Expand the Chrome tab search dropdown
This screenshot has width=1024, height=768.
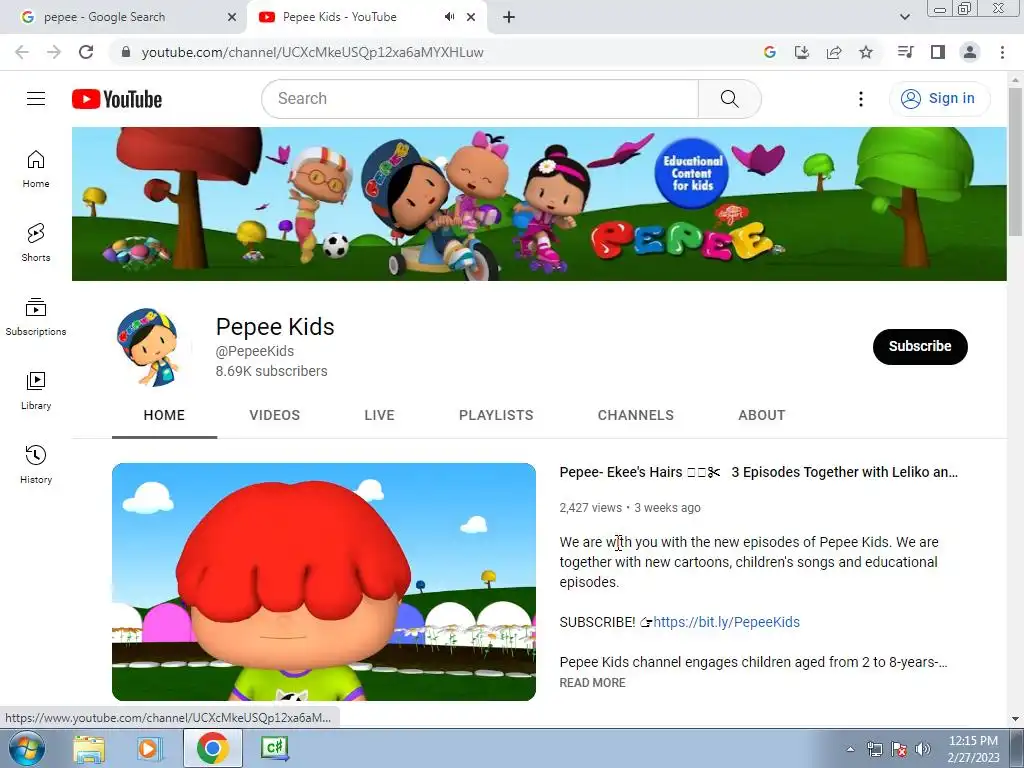click(x=904, y=17)
